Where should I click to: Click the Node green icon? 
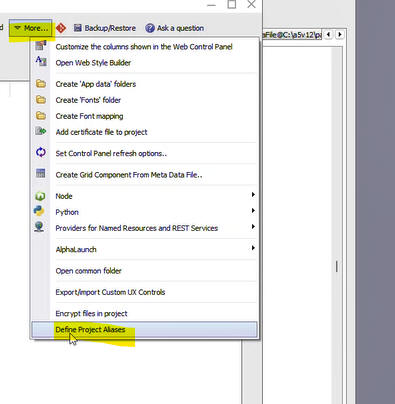(40, 196)
